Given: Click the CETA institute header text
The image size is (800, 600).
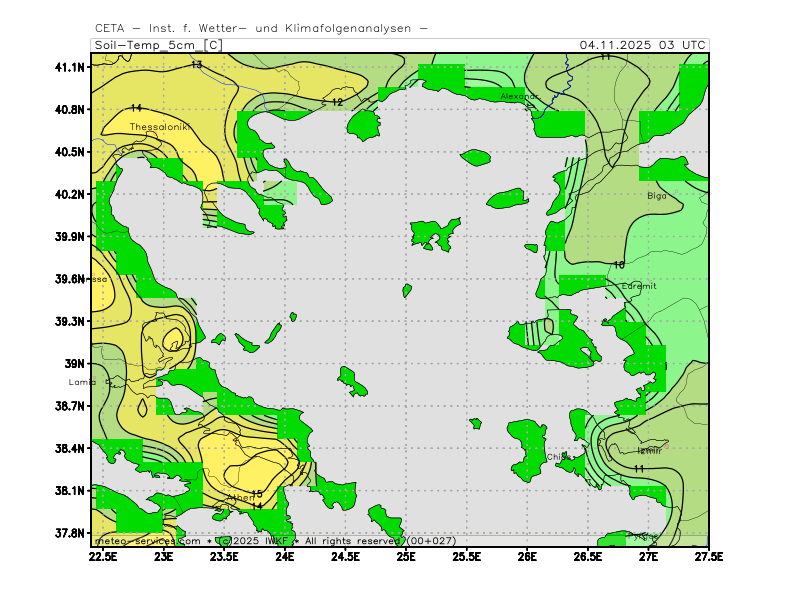Looking at the screenshot, I should click(261, 28).
